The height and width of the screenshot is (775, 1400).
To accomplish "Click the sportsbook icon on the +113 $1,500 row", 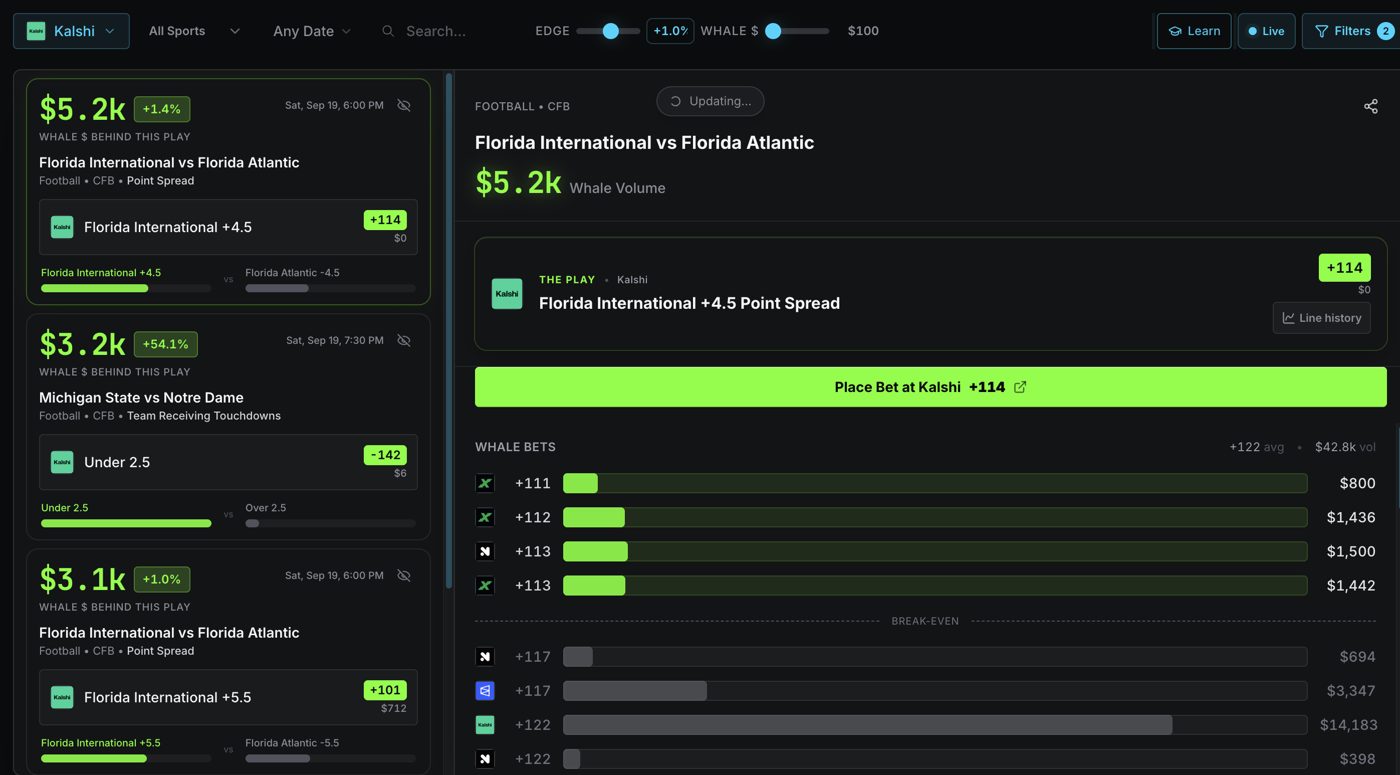I will tap(485, 551).
